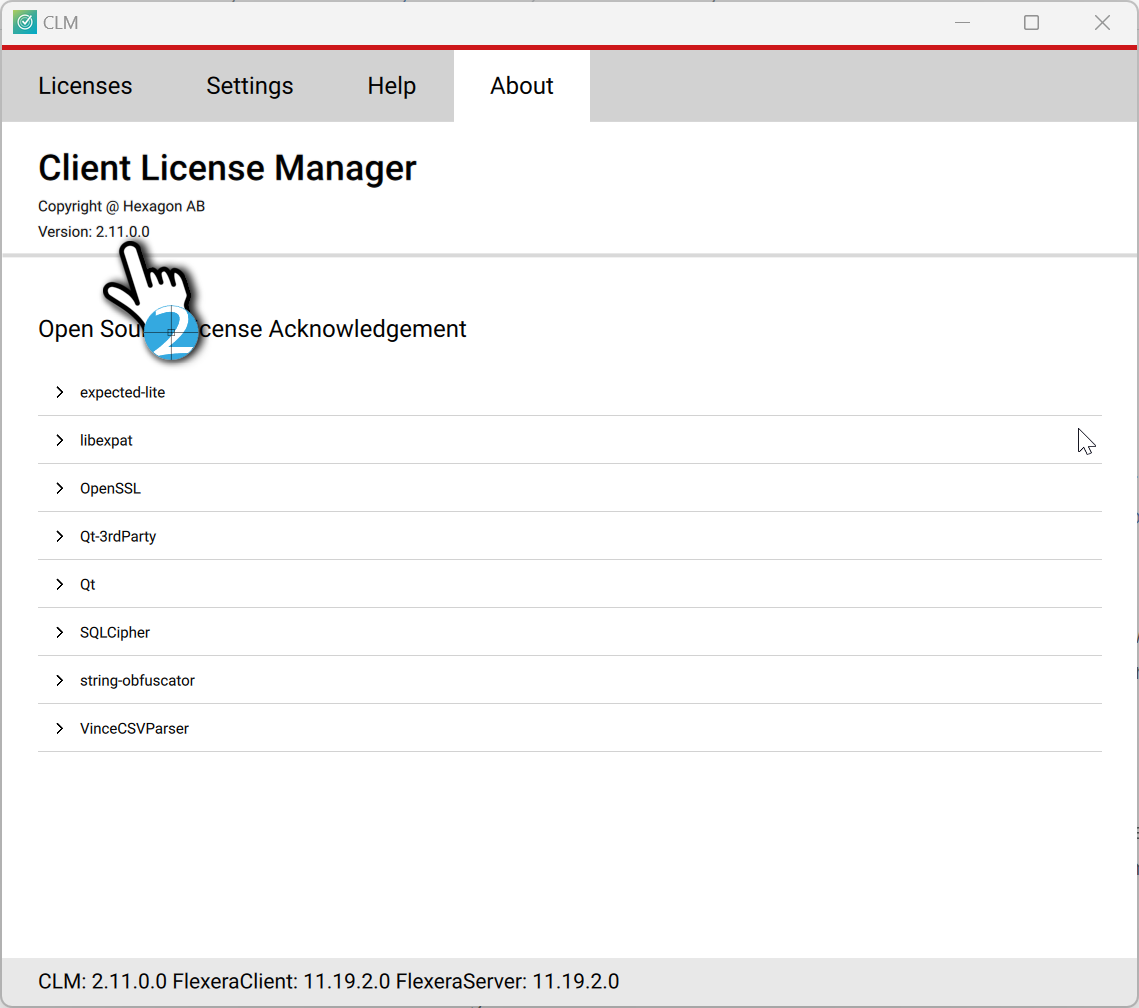Expand the VinceCSVParser chevron
The width and height of the screenshot is (1139, 1008).
click(x=60, y=728)
